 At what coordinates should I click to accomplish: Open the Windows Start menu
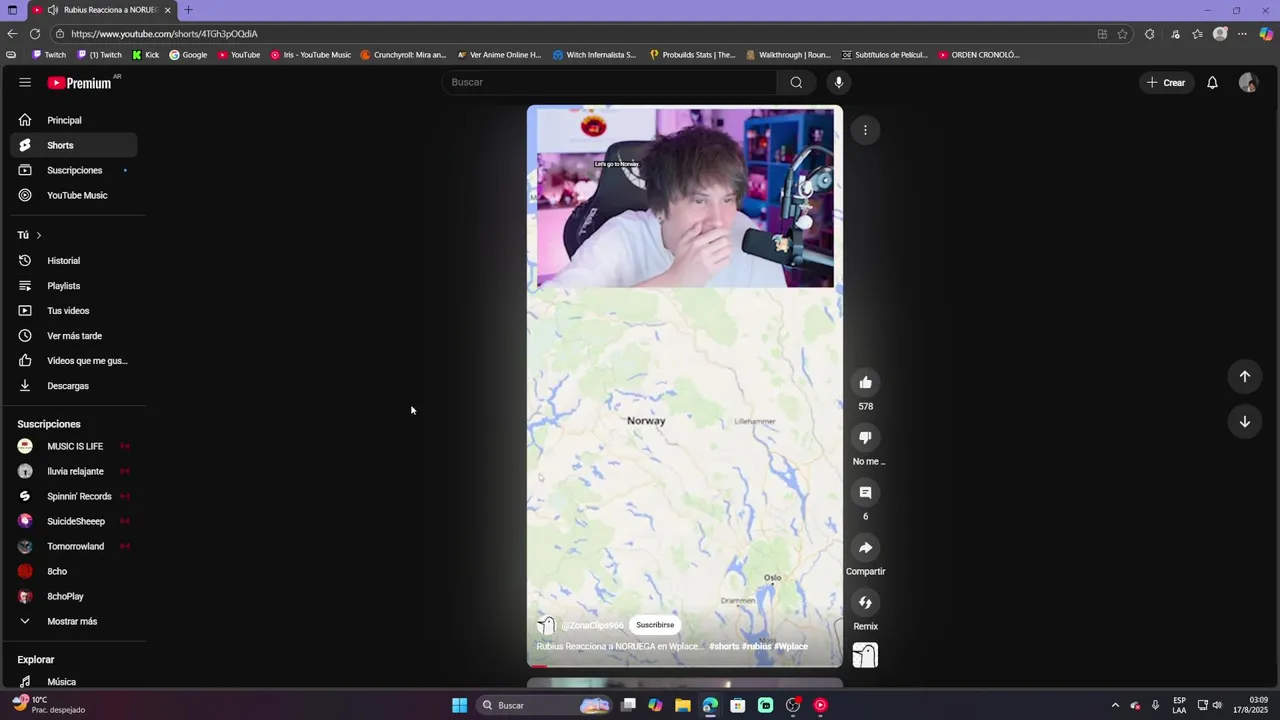coord(459,705)
